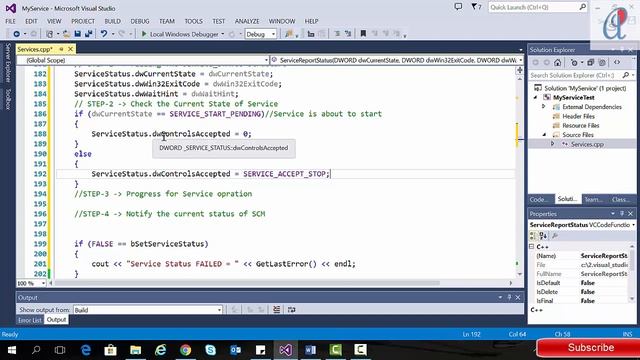640x360 pixels.
Task: Pin the Services.cpp tab
Action: (61, 49)
